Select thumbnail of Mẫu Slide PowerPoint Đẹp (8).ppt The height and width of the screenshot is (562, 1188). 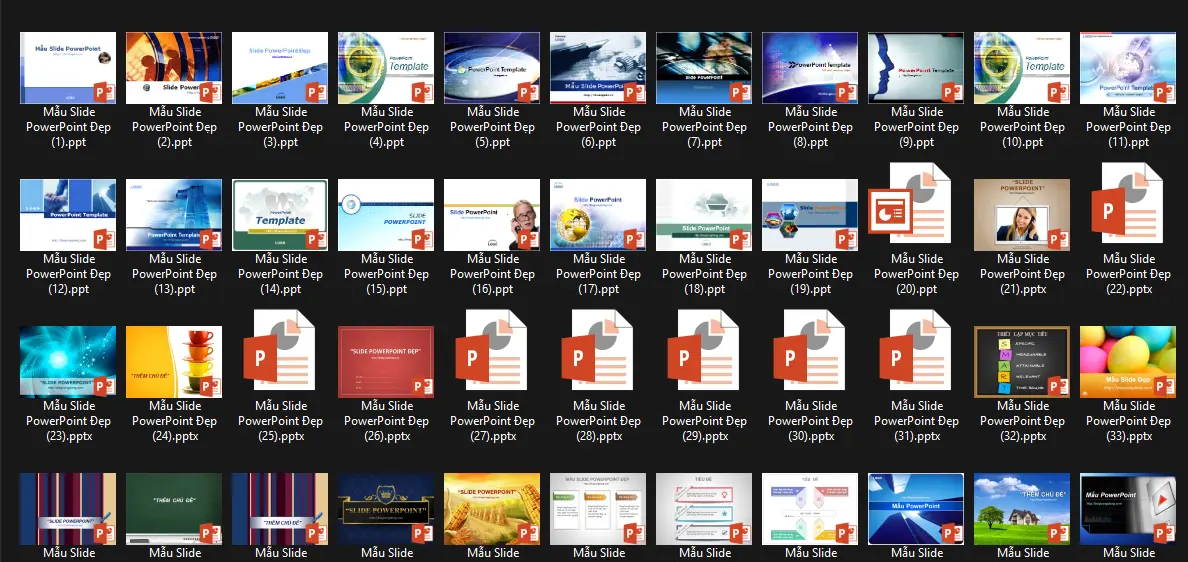[x=811, y=68]
